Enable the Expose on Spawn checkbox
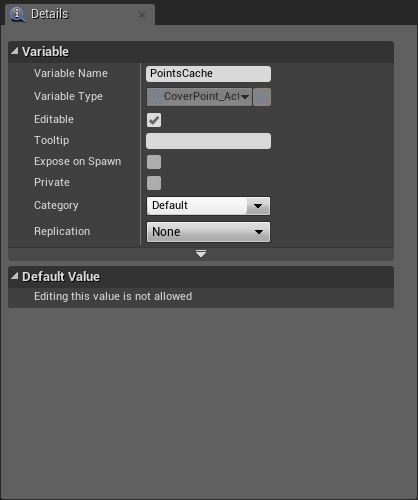Image resolution: width=418 pixels, height=500 pixels. coord(154,162)
